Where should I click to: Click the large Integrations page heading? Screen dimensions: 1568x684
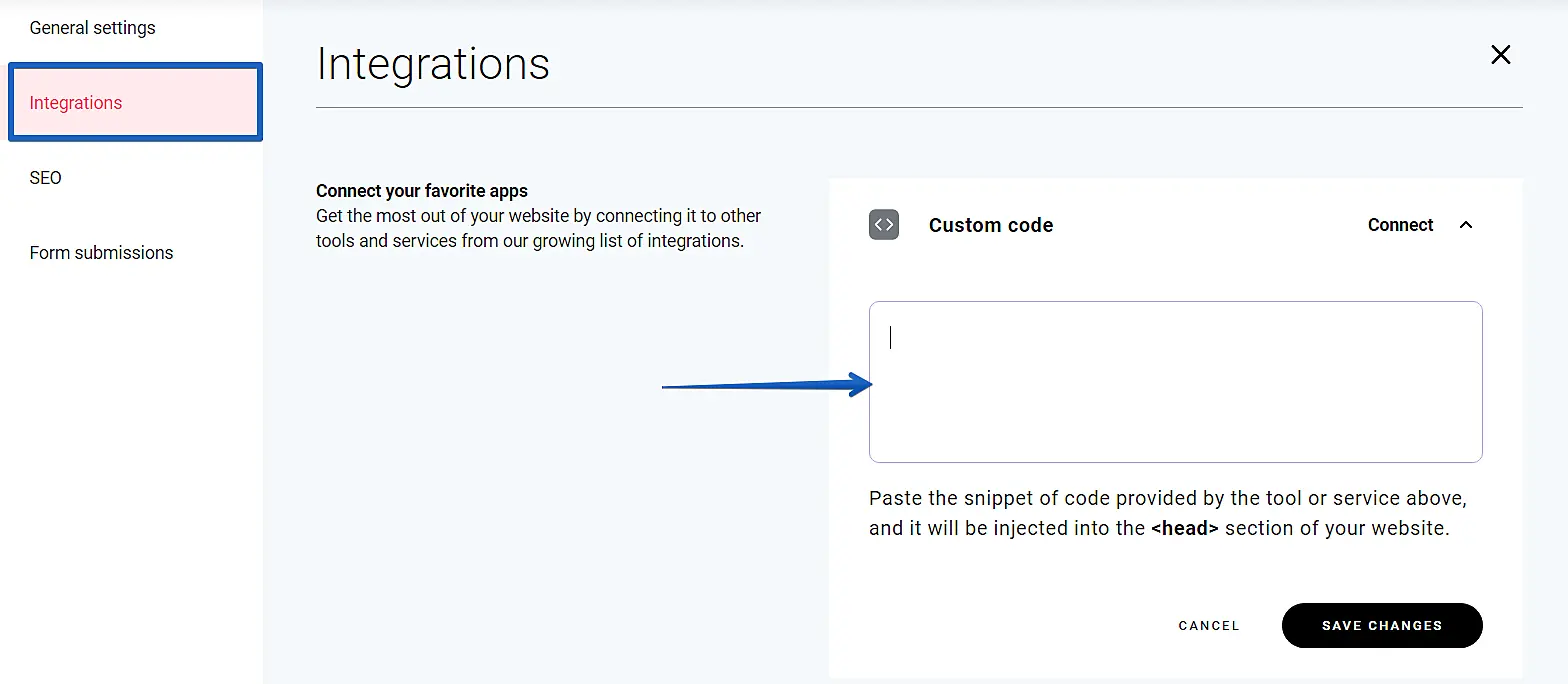tap(433, 63)
